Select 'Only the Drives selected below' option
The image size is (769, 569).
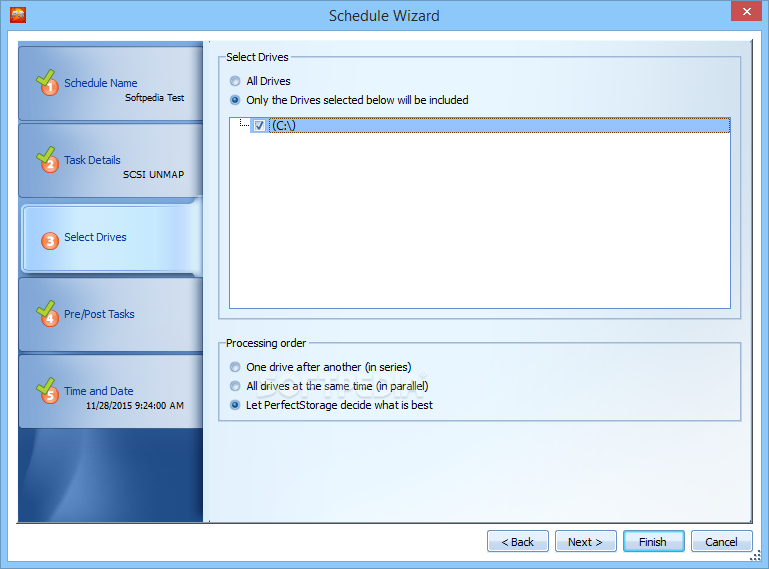point(235,100)
